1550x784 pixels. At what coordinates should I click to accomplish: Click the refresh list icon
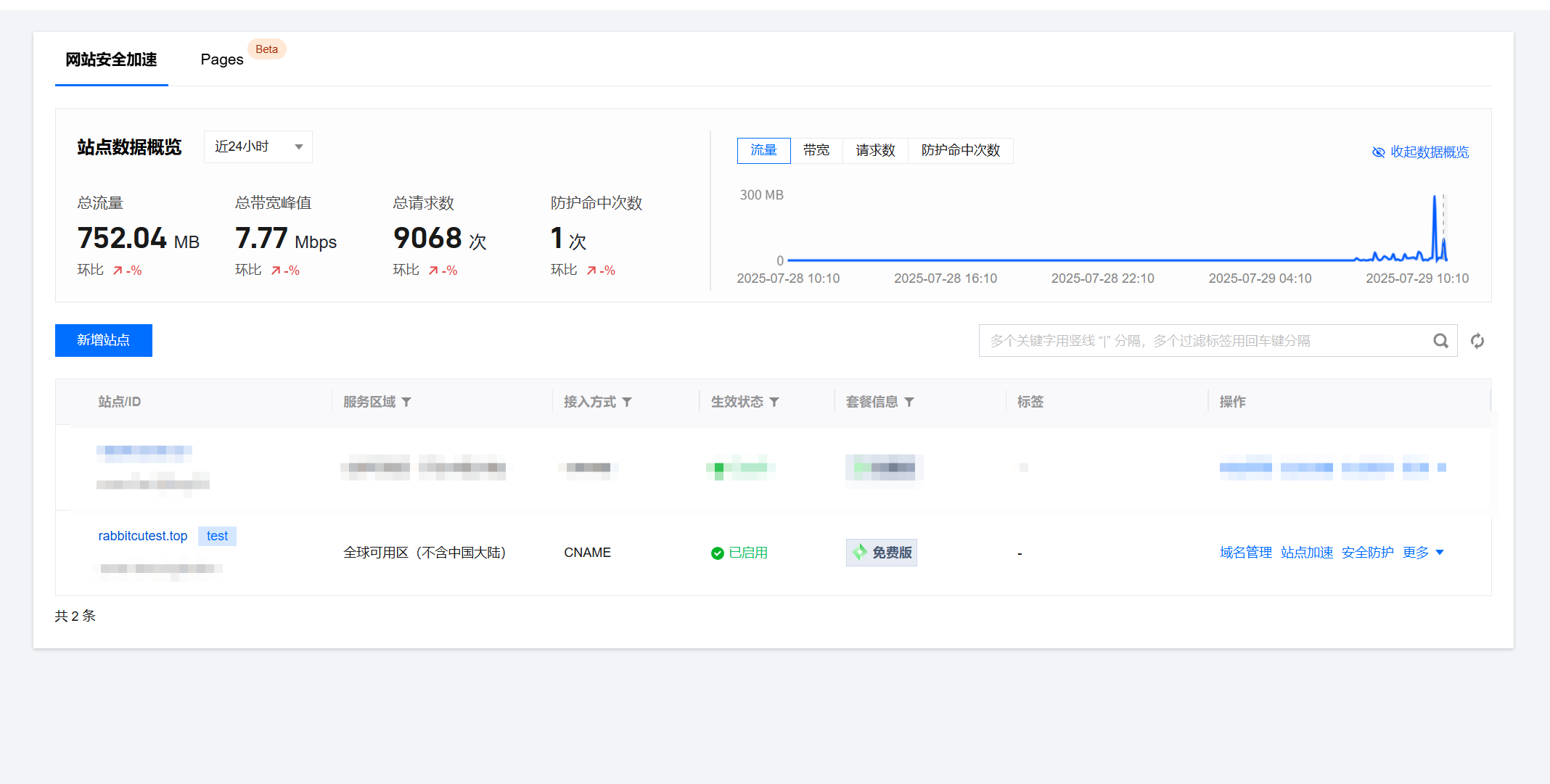[1477, 341]
